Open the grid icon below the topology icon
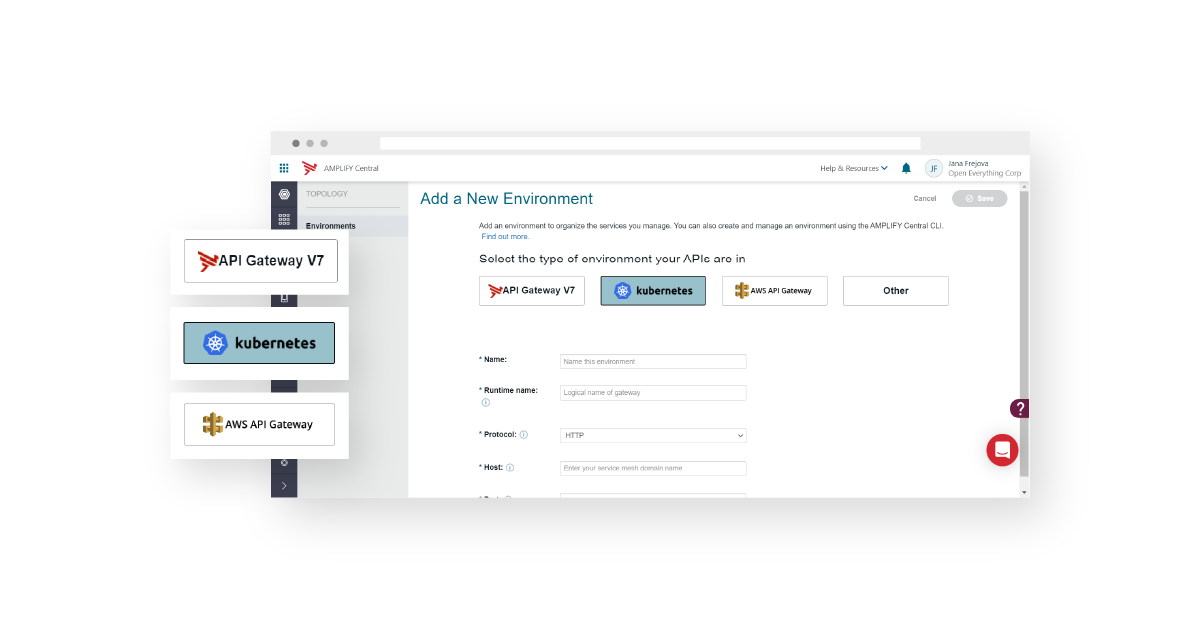1201x628 pixels. [284, 219]
